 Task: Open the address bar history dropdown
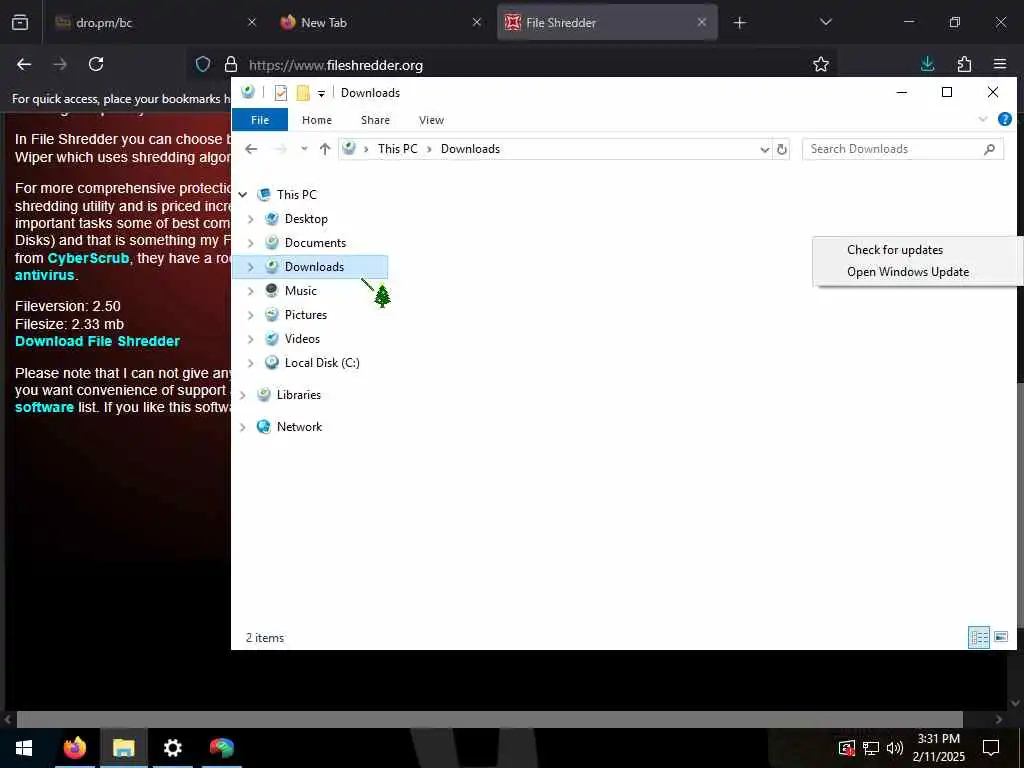pyautogui.click(x=765, y=150)
